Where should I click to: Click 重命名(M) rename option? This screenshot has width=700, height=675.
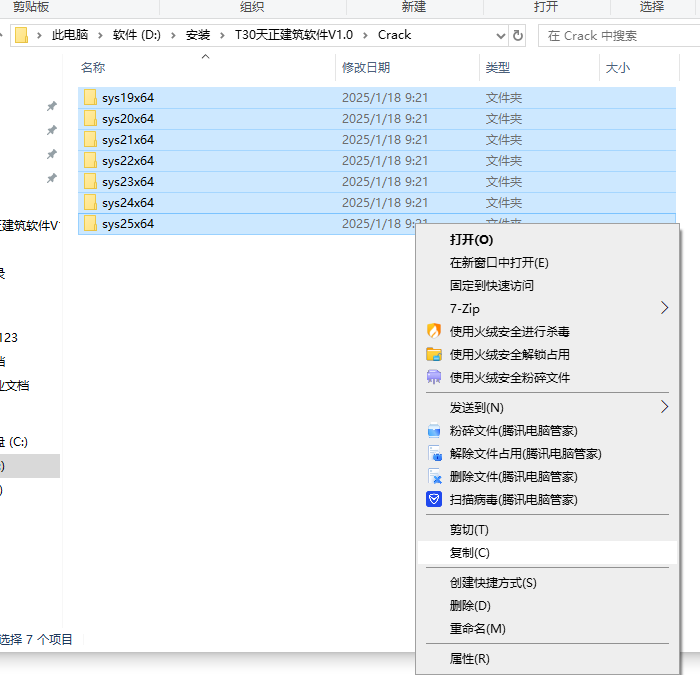tap(477, 629)
